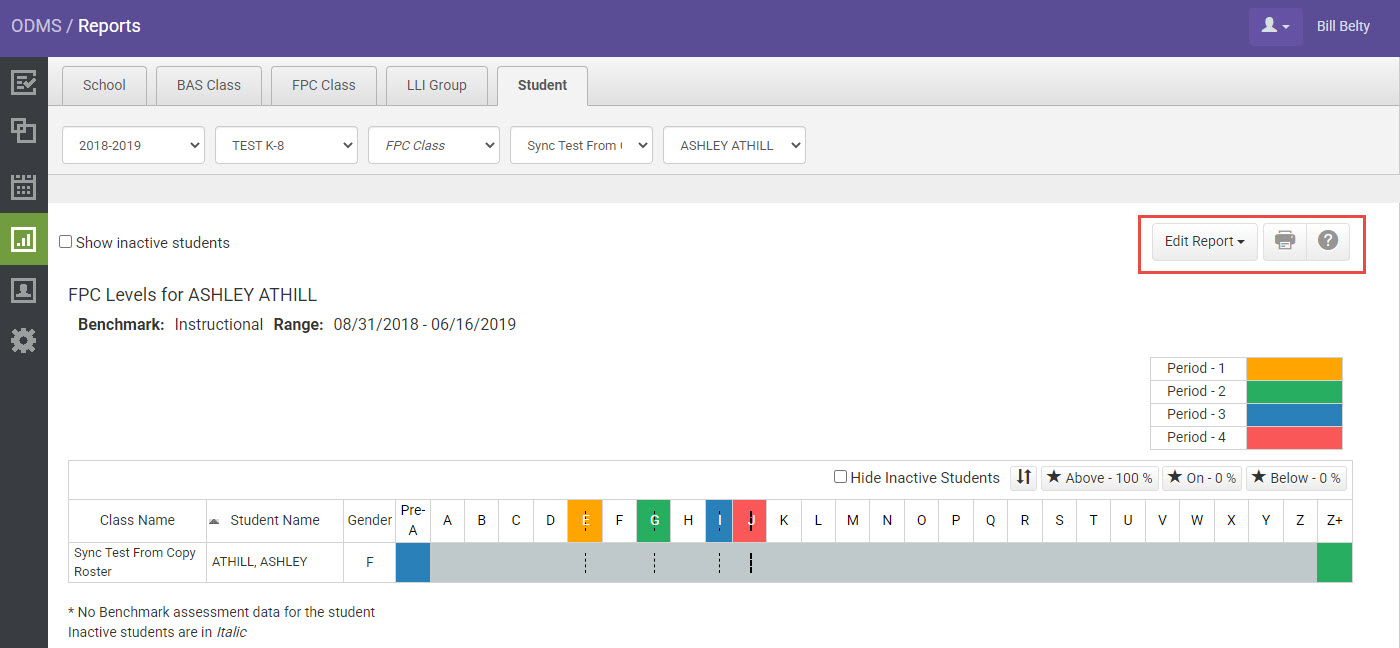Viewport: 1400px width, 648px height.
Task: Click the Below - 0 % button
Action: pyautogui.click(x=1296, y=478)
